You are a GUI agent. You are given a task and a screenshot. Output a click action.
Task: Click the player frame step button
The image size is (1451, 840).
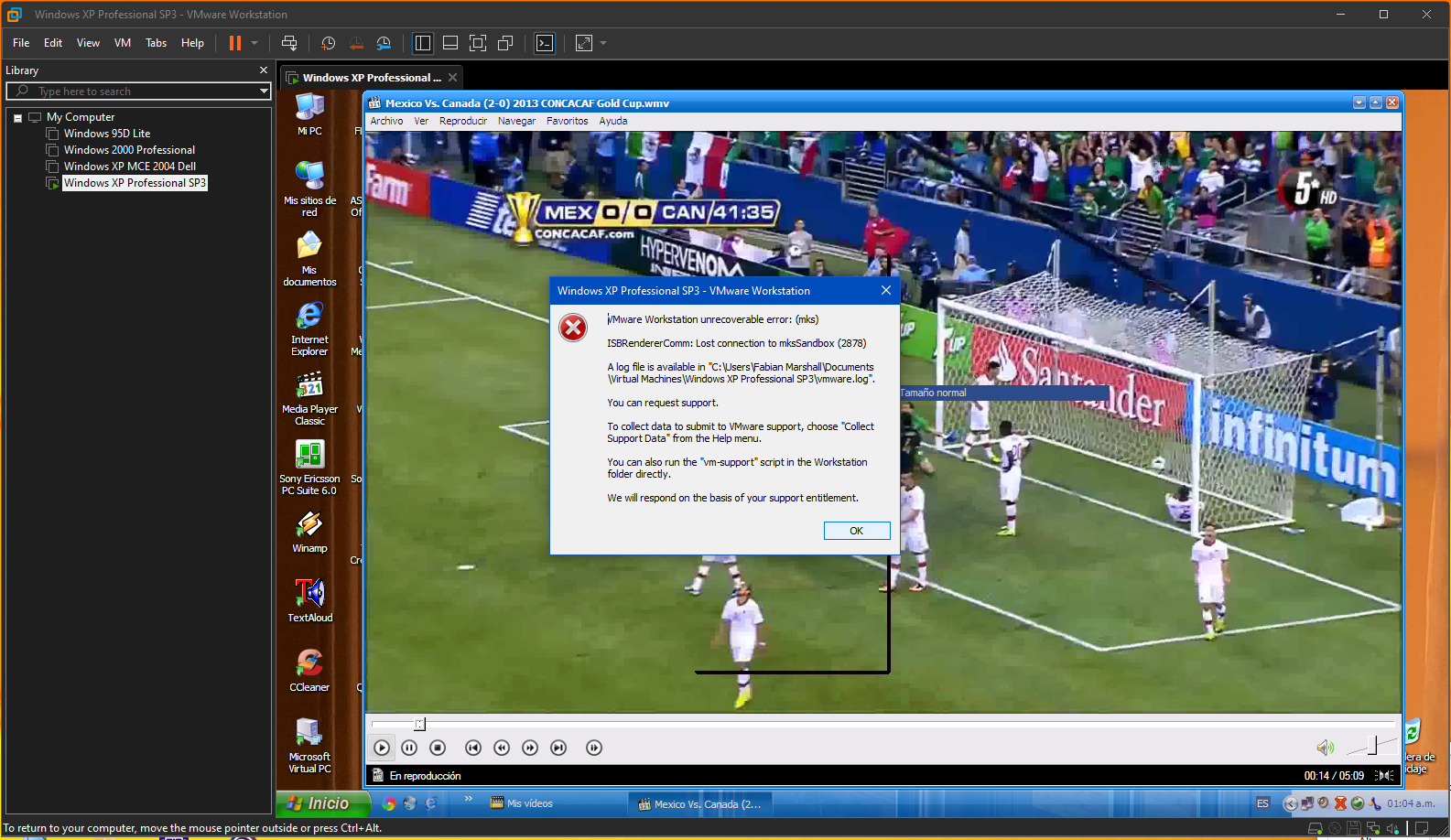(x=594, y=748)
